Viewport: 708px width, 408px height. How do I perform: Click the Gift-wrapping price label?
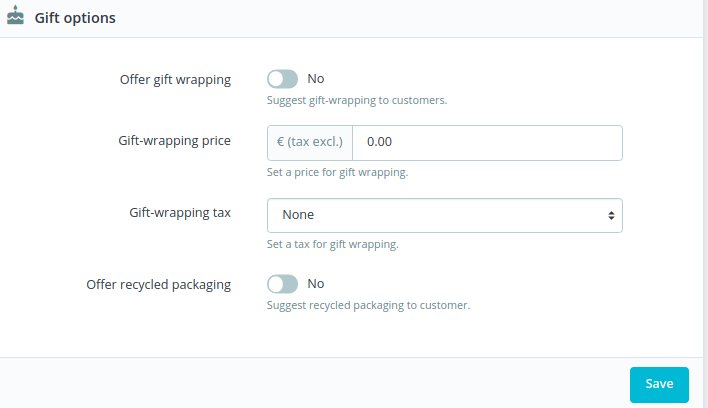pos(174,141)
